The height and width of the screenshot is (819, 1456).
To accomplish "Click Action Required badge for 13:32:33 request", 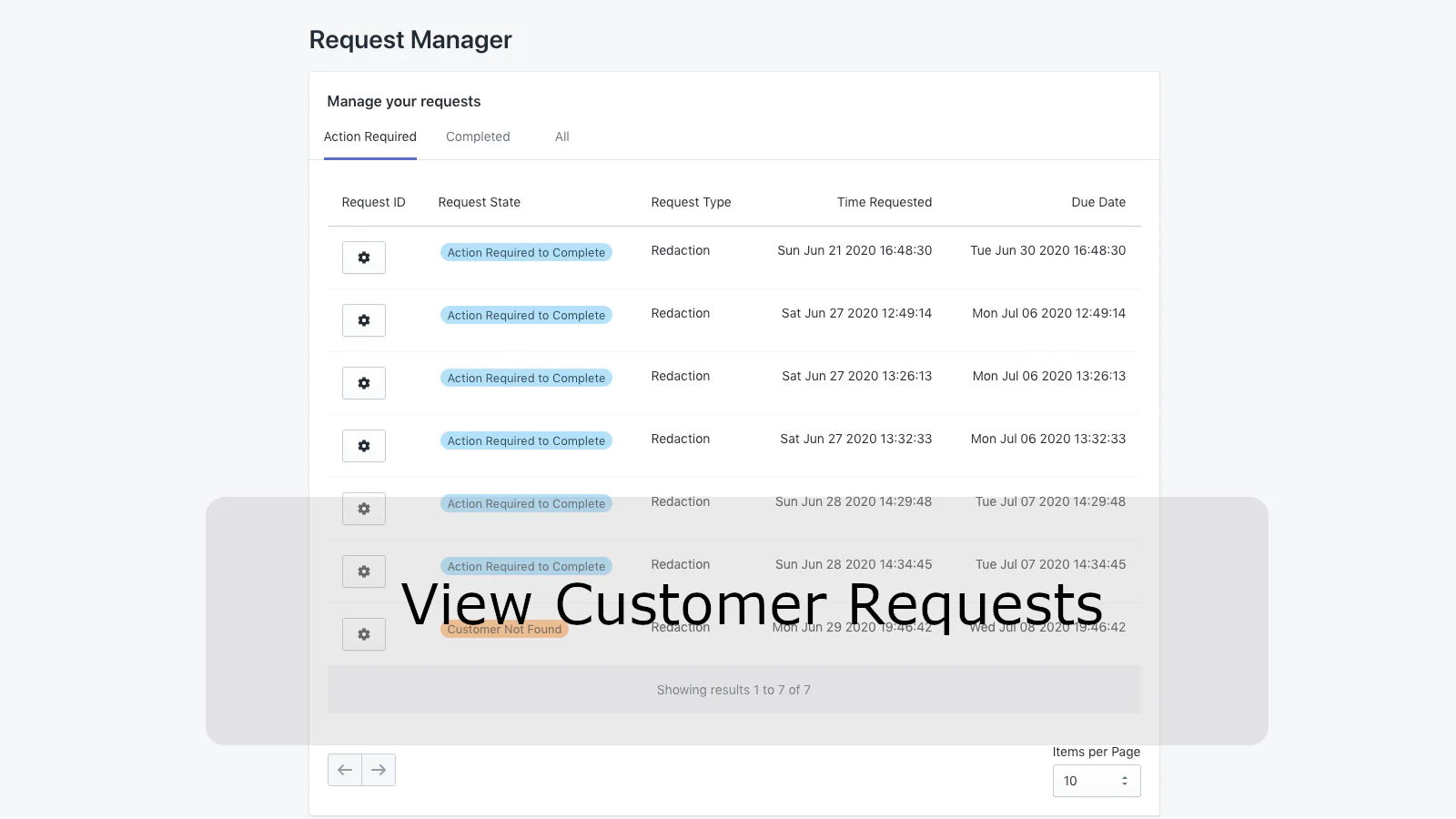I will [526, 440].
